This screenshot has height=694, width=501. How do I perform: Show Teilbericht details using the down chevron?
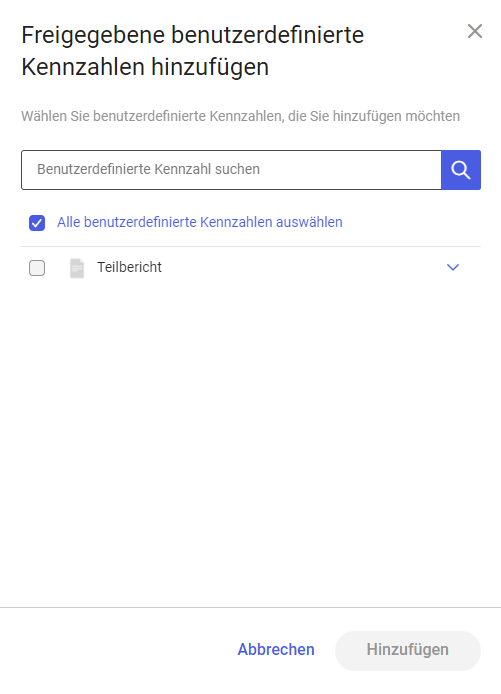(453, 267)
